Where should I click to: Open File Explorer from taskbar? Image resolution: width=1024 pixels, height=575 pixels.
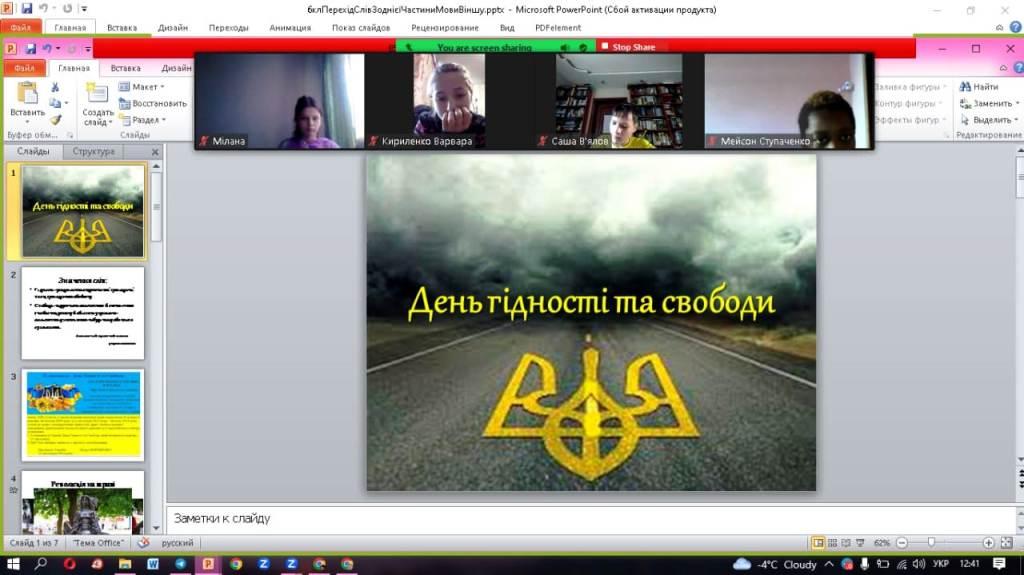125,564
